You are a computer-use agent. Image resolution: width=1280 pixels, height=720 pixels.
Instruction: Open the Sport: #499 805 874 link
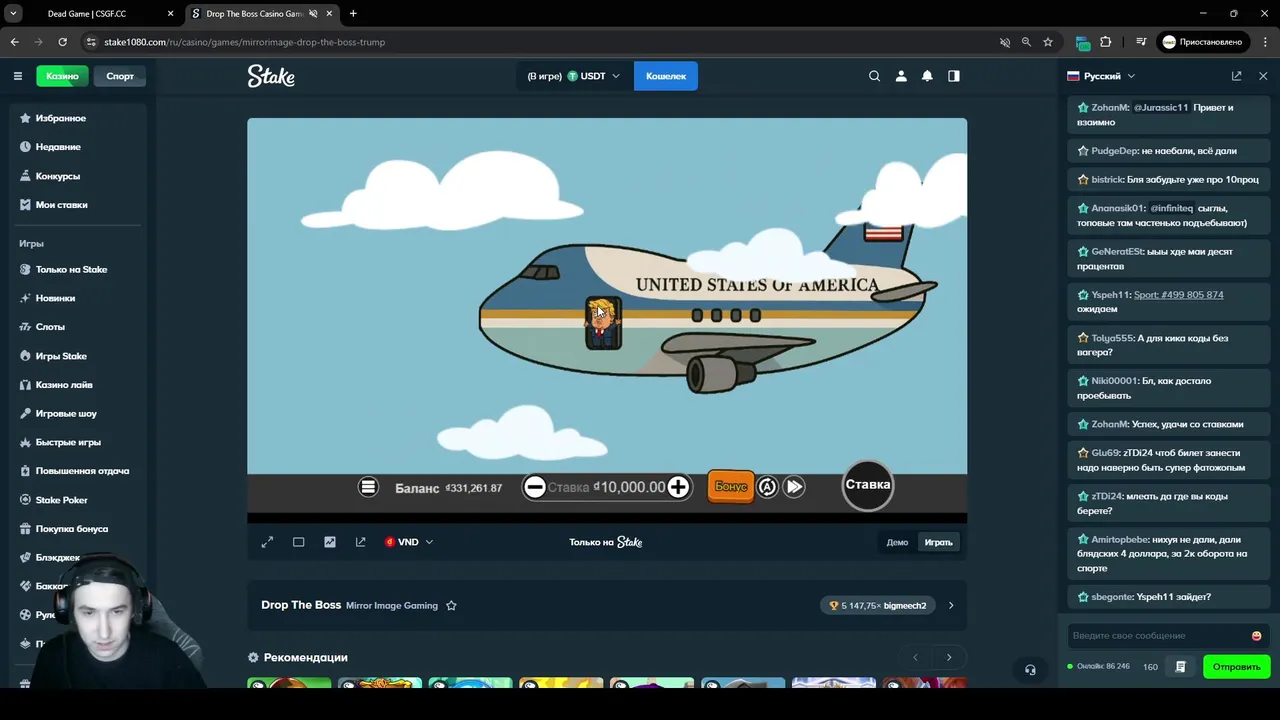pos(1178,295)
